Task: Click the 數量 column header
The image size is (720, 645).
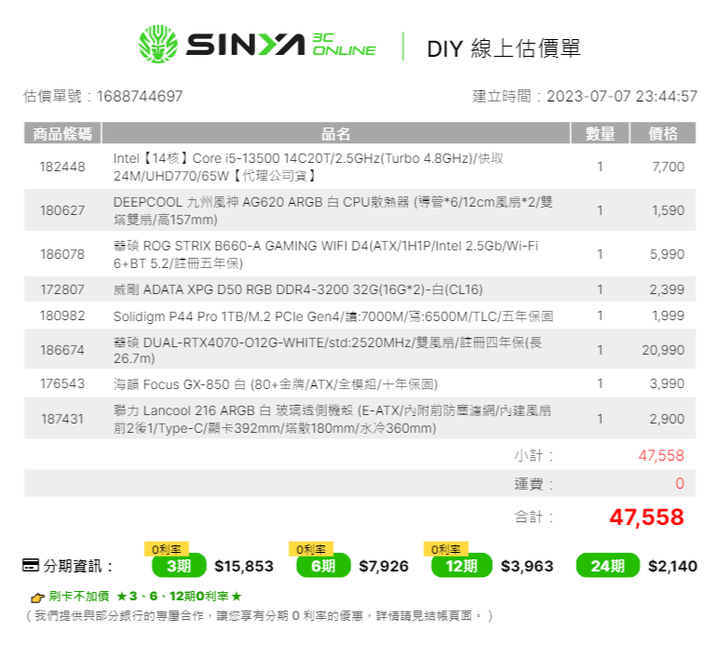Action: (600, 134)
